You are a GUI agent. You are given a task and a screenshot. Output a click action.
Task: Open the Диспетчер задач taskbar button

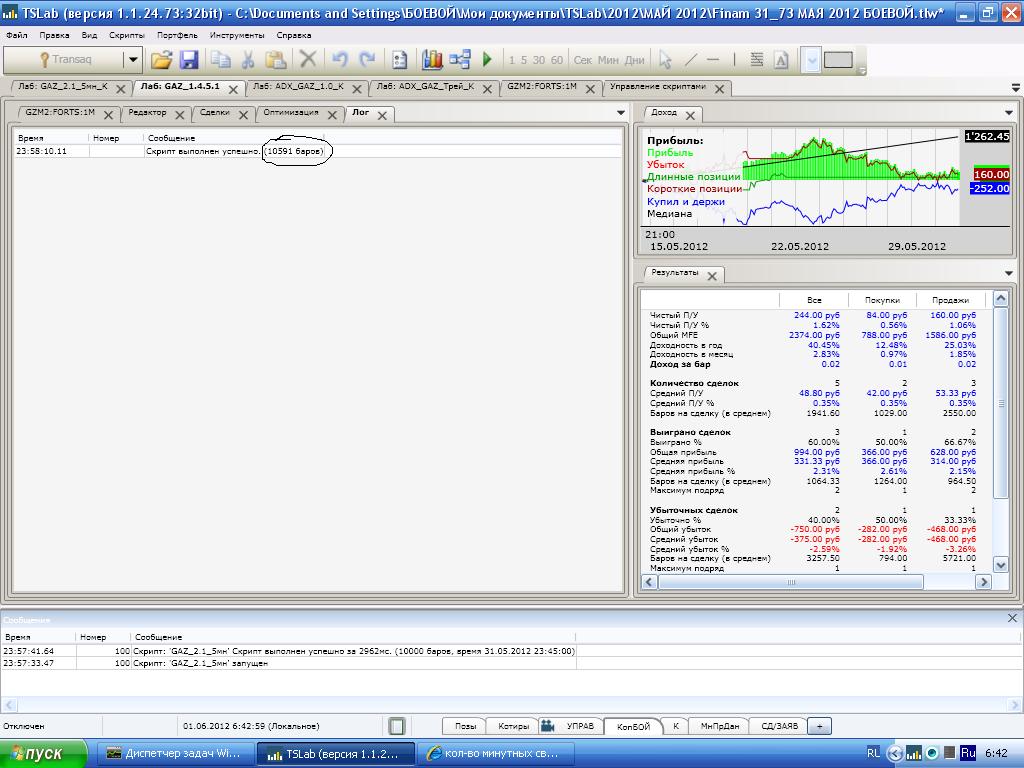[x=174, y=753]
